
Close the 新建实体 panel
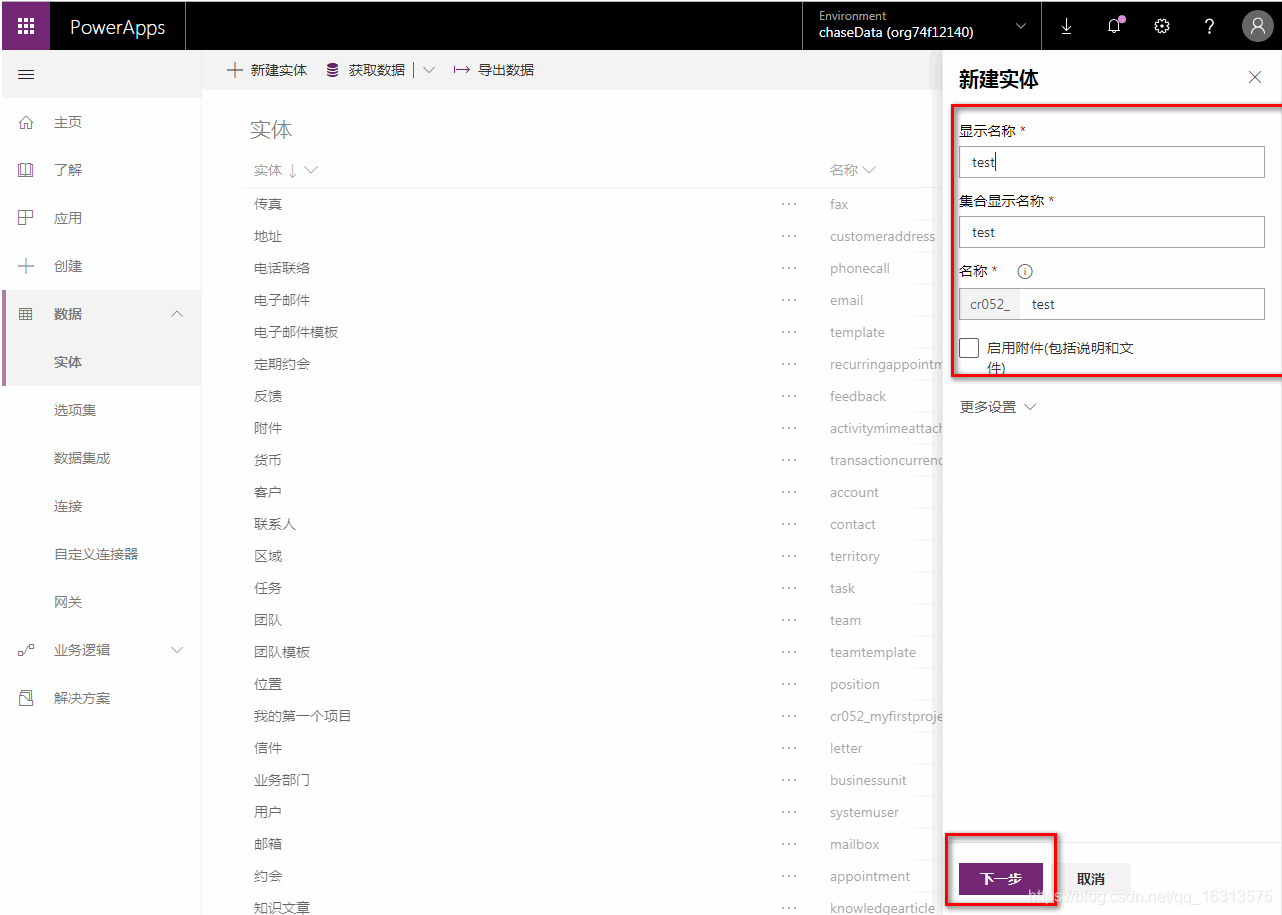pyautogui.click(x=1255, y=77)
